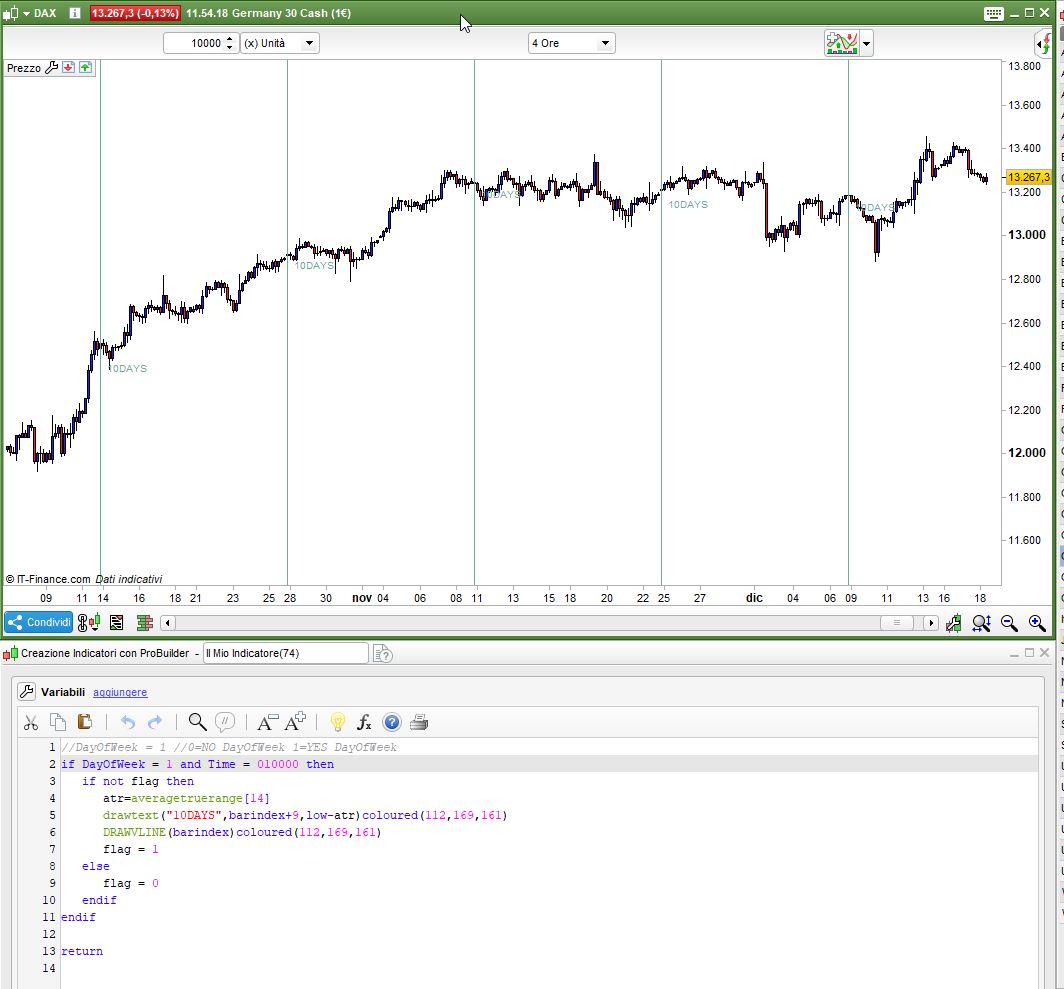
Task: Increase editor font size
Action: pos(295,722)
